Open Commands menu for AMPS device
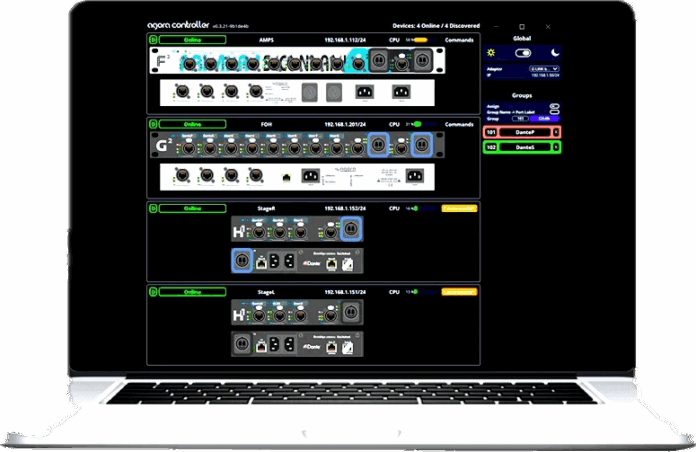This screenshot has height=452, width=696. click(x=459, y=40)
